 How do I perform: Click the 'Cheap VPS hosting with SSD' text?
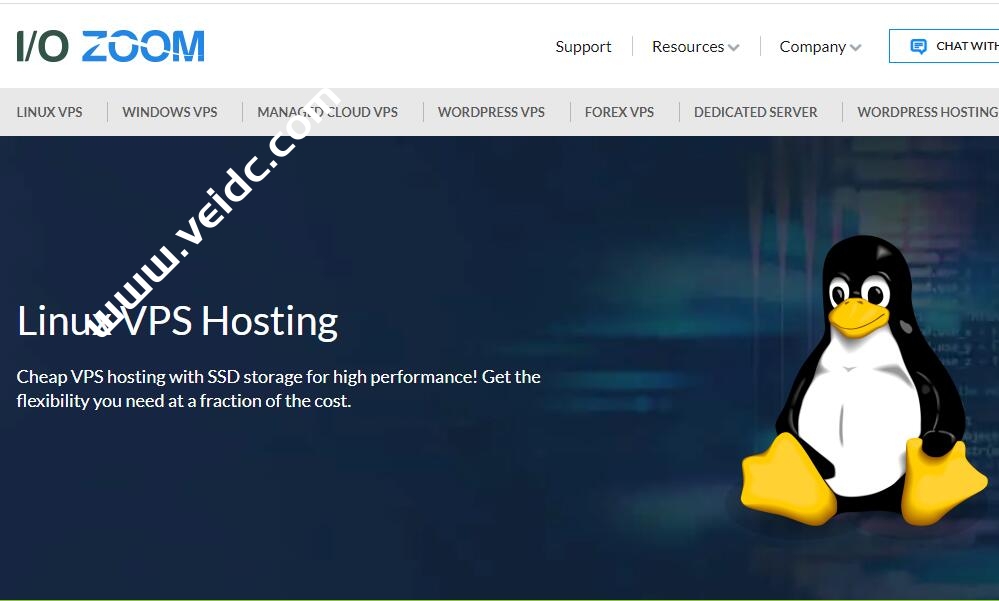click(278, 389)
